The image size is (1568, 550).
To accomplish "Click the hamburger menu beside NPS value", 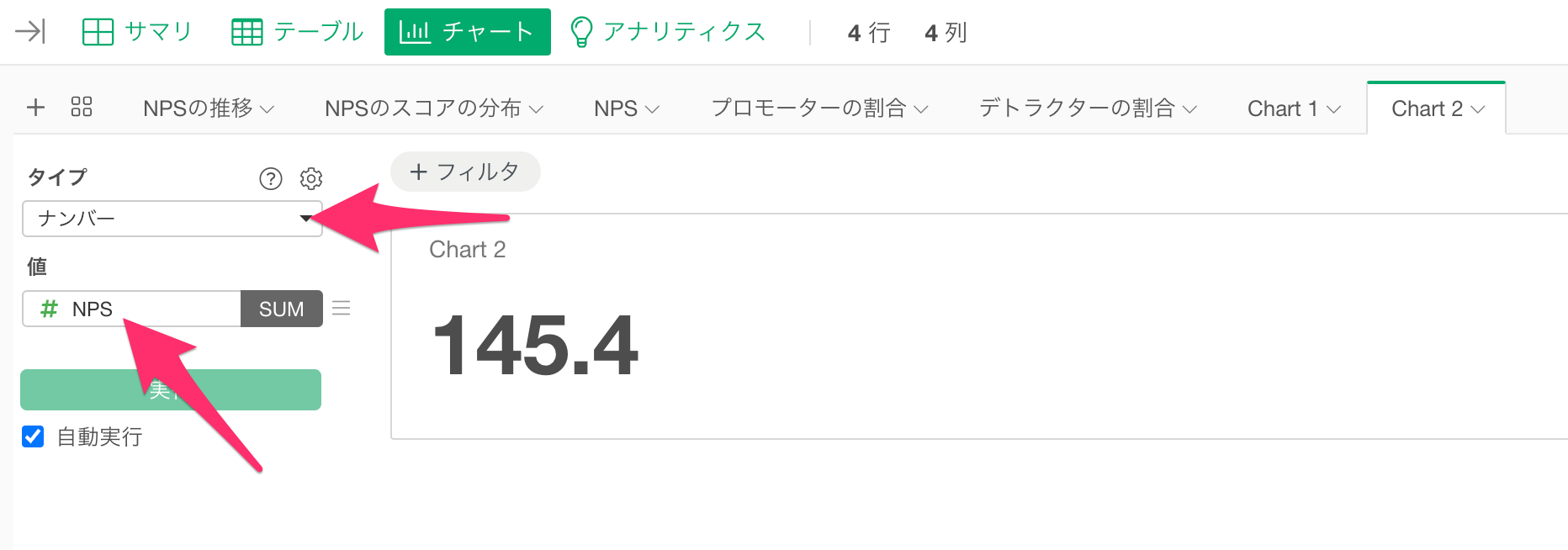I will [342, 308].
